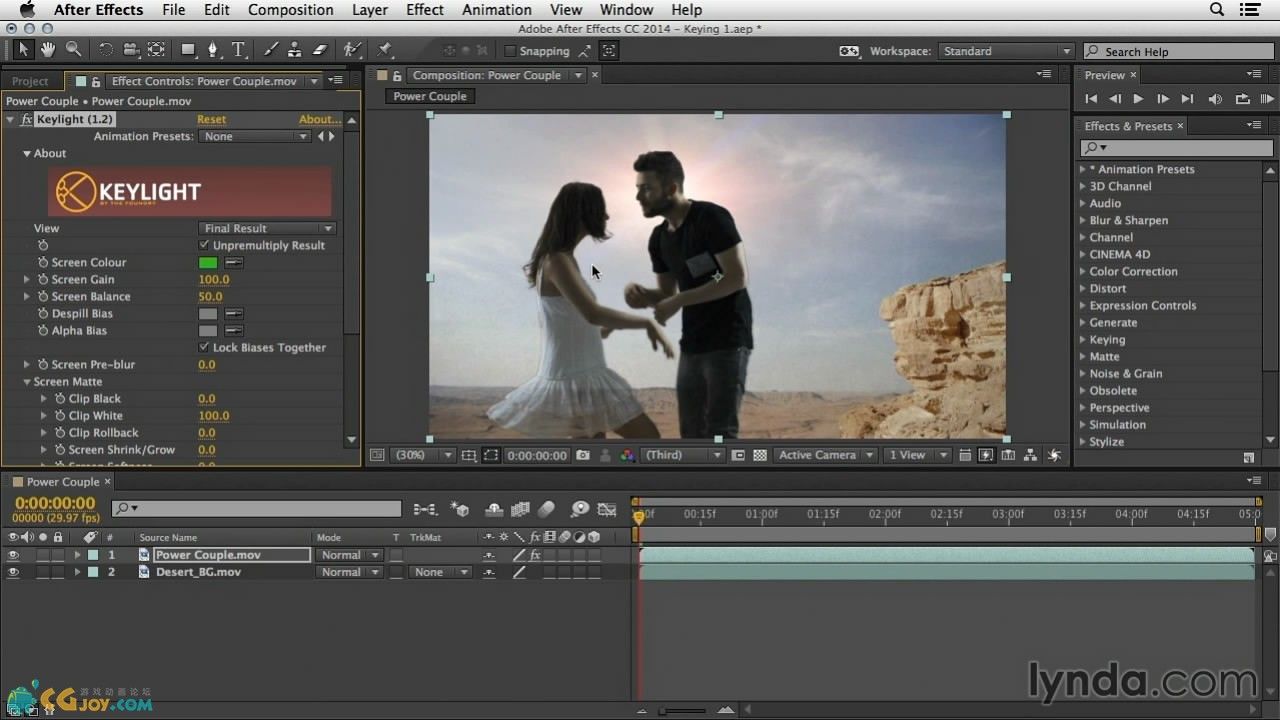Open the resolution (Third) dropdown
1280x720 pixels.
coord(683,455)
